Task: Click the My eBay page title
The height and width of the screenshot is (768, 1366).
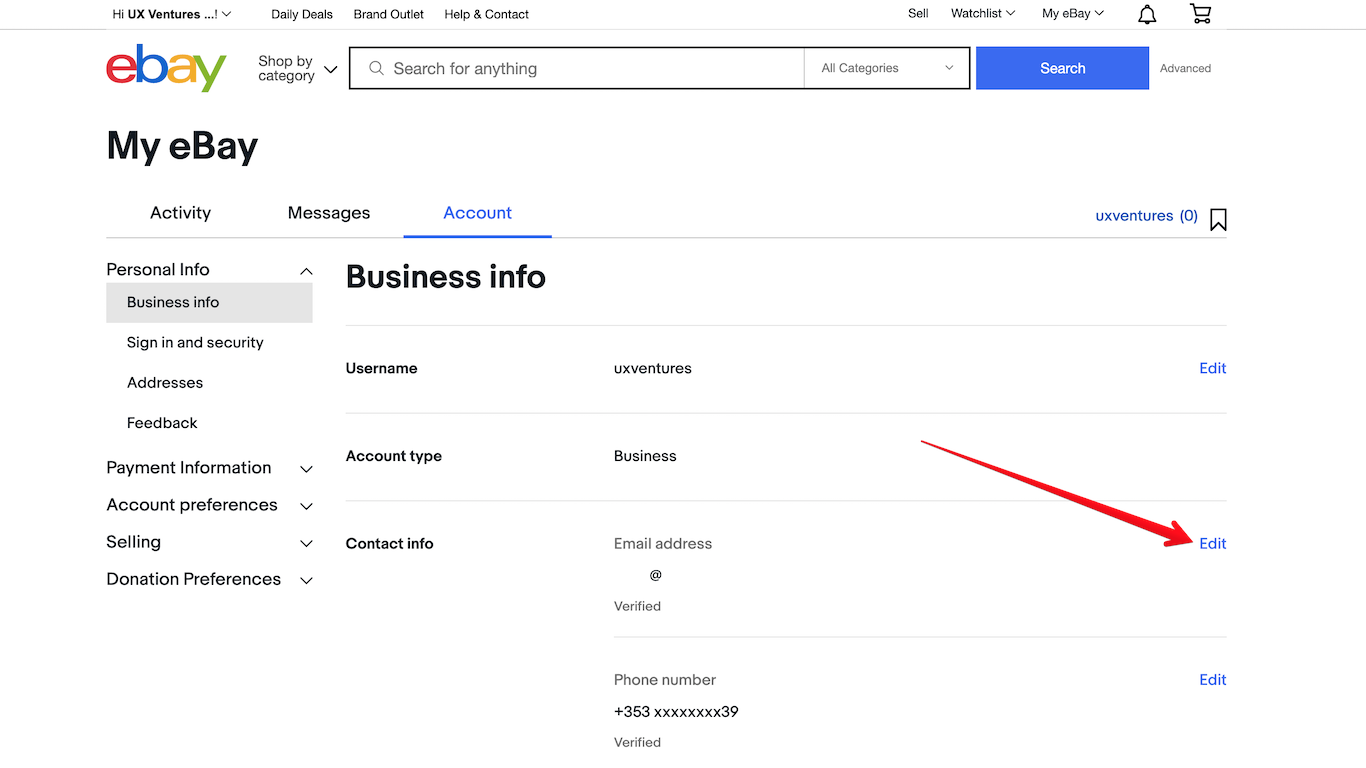Action: tap(182, 146)
